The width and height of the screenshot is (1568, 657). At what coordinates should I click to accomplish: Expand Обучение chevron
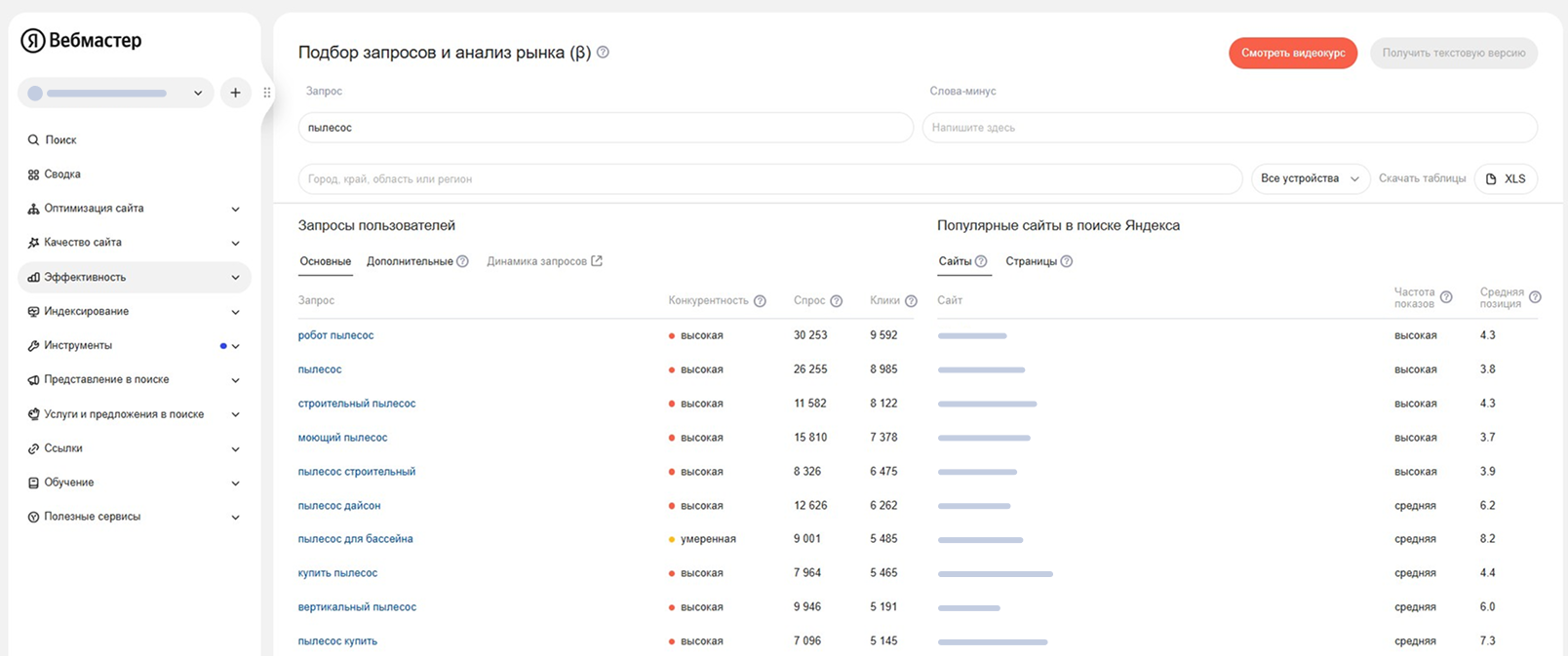click(235, 483)
